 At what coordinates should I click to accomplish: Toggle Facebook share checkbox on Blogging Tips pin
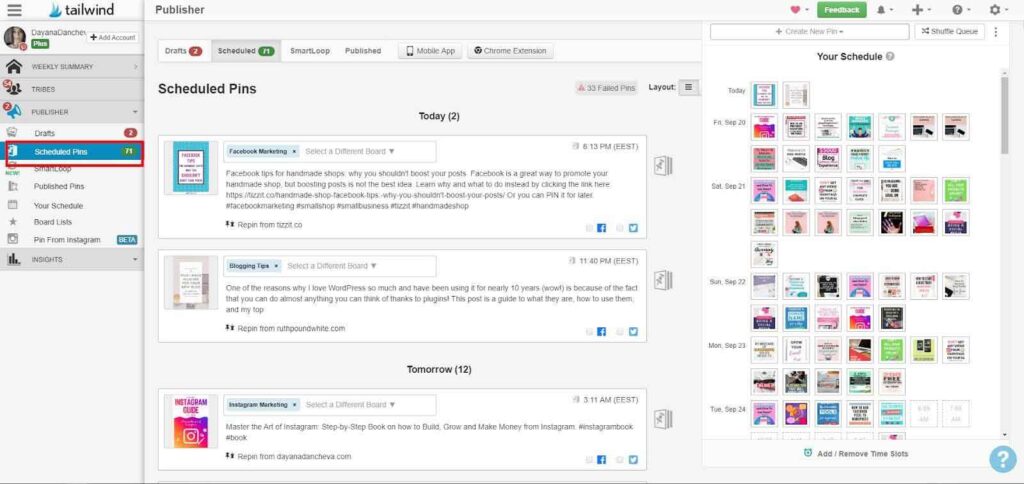pyautogui.click(x=589, y=332)
